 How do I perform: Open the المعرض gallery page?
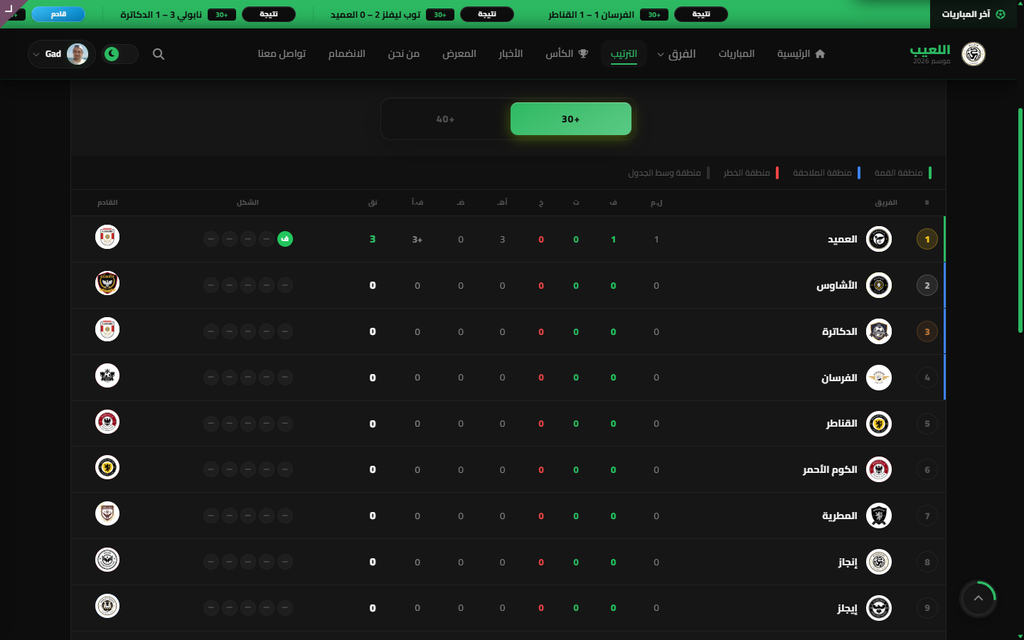(459, 54)
